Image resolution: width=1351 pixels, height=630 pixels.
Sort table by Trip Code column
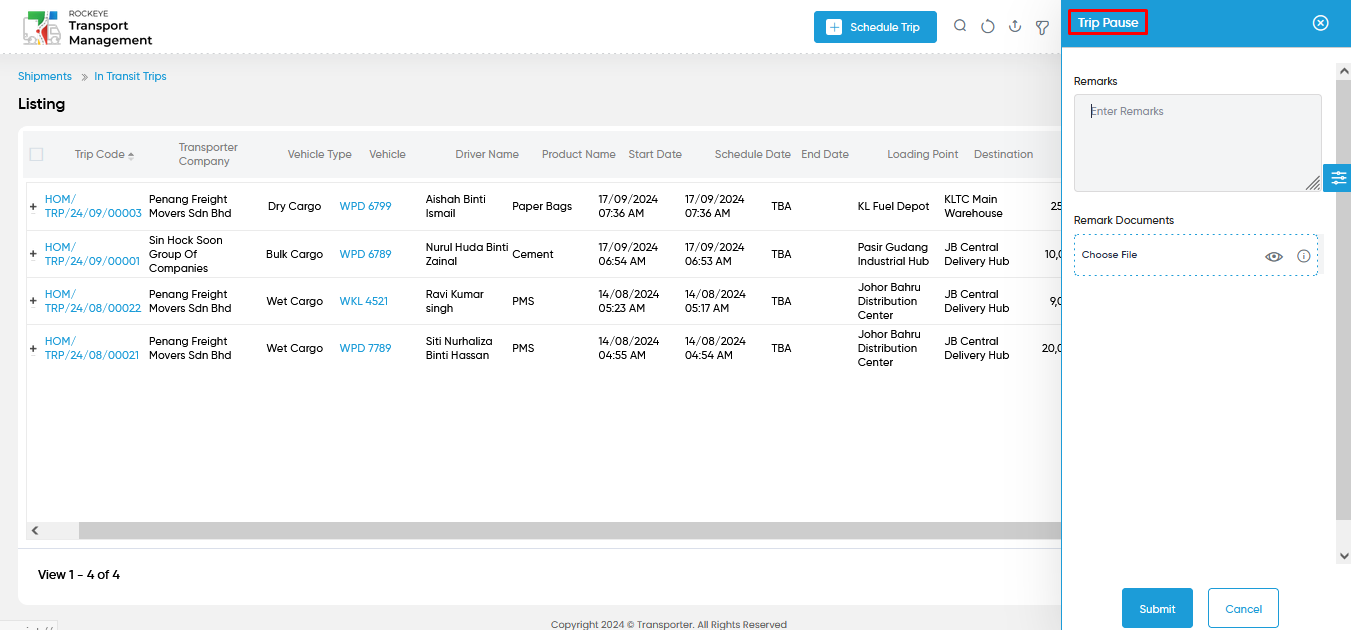104,155
